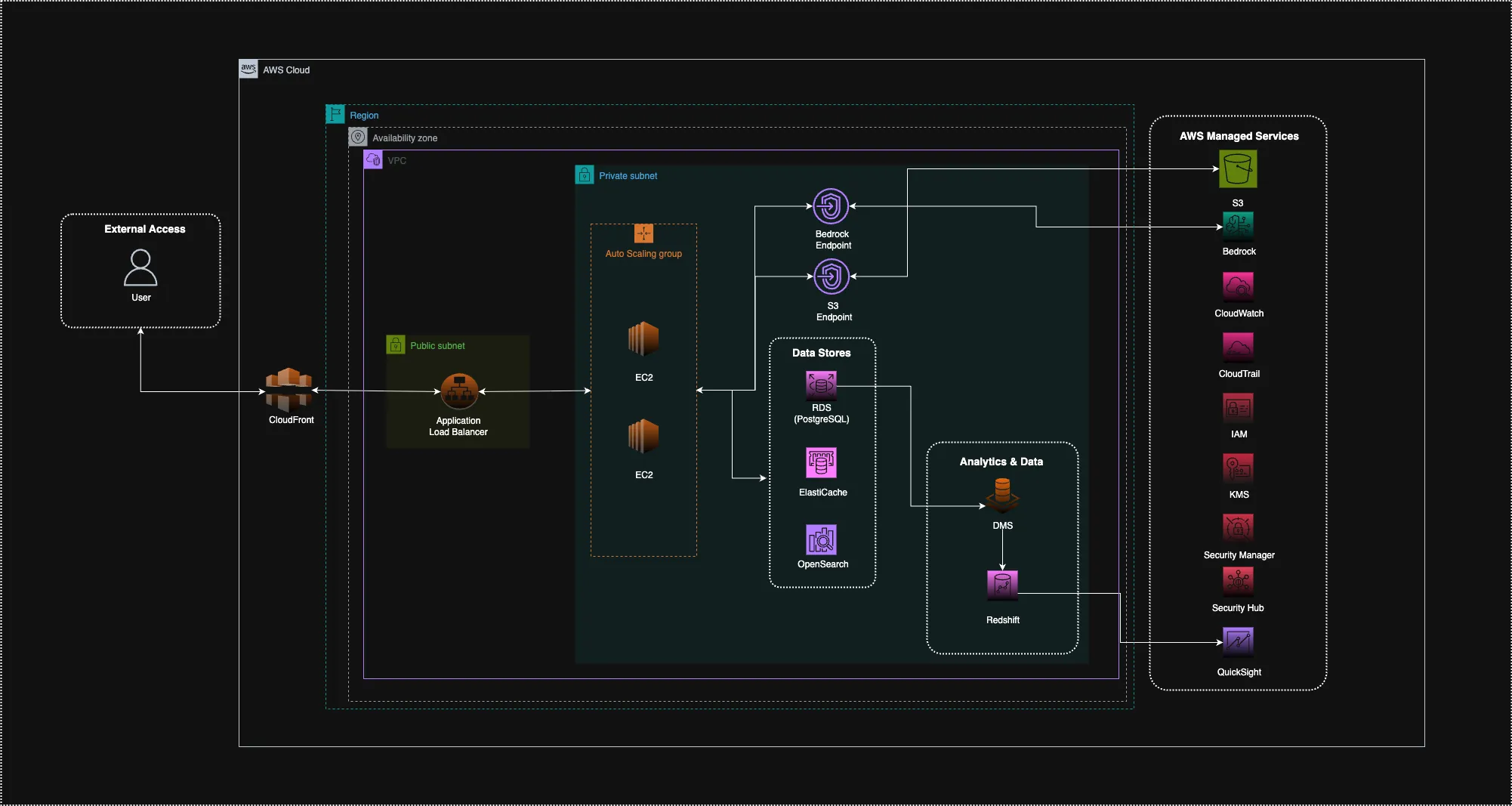
Task: Select the Application Load Balancer icon
Action: pyautogui.click(x=459, y=391)
